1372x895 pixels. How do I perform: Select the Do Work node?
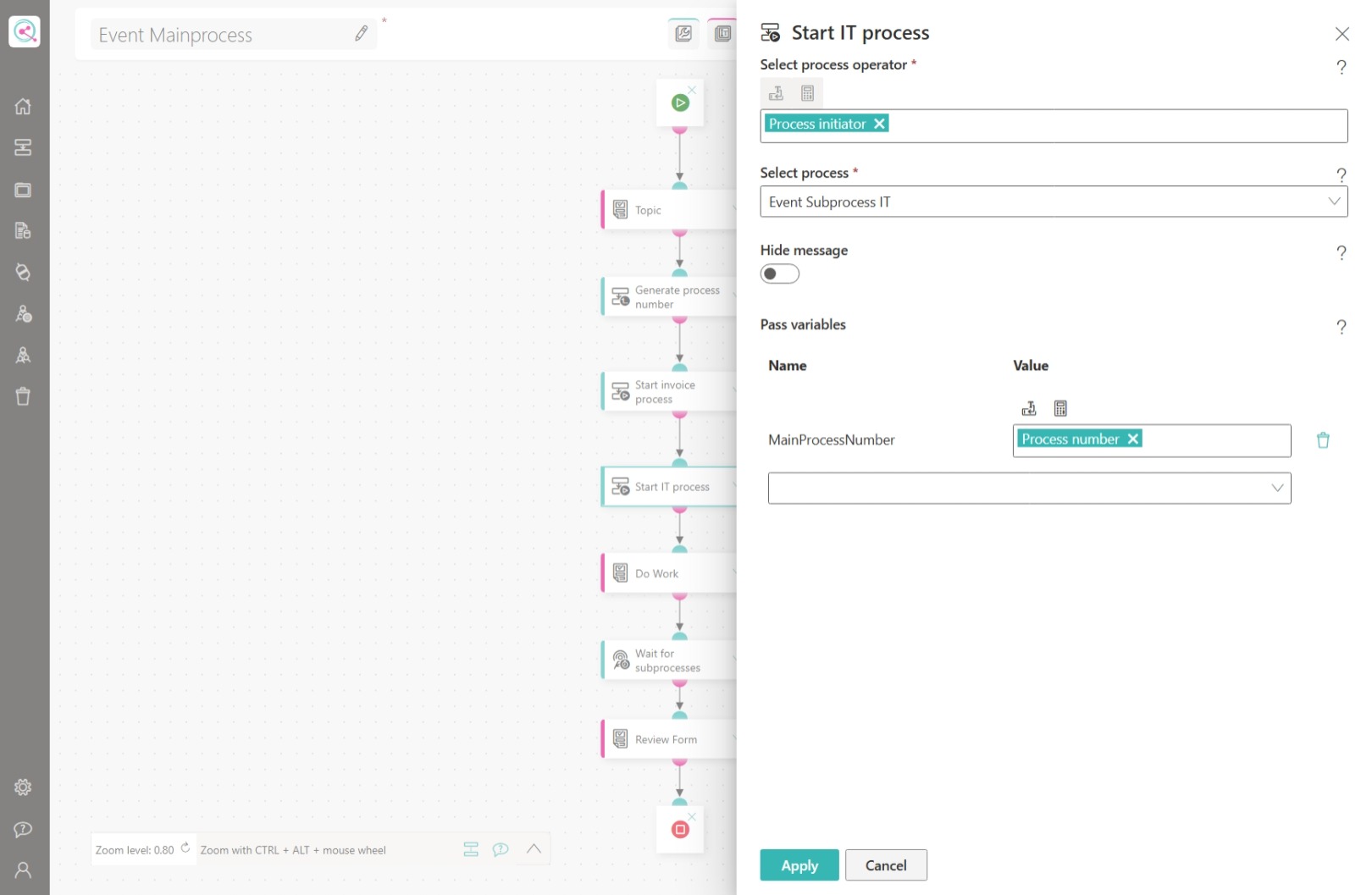coord(669,573)
